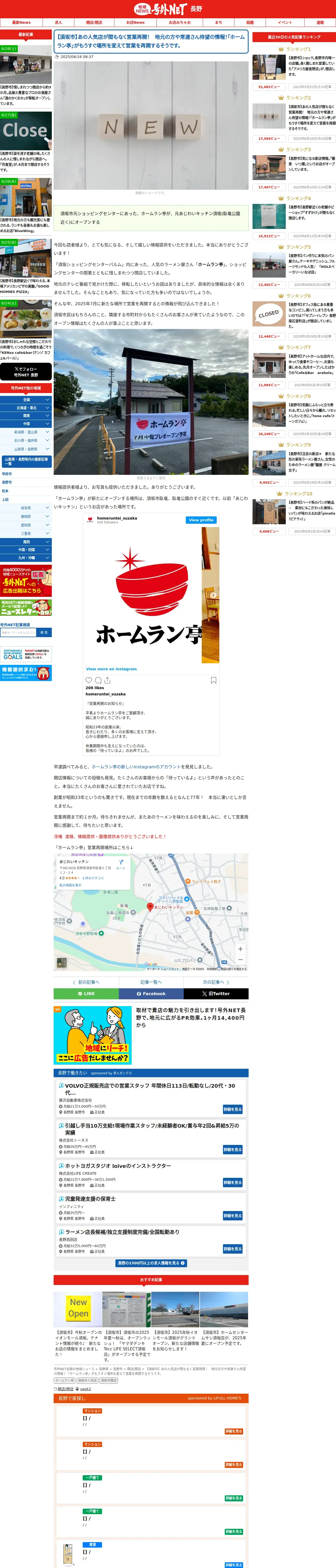Go to previous article 前の記事へ
This screenshot has height=1568, width=336.
(86, 982)
